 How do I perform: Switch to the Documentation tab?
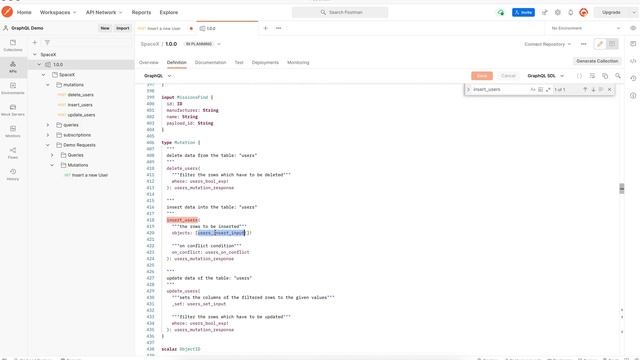[x=210, y=62]
